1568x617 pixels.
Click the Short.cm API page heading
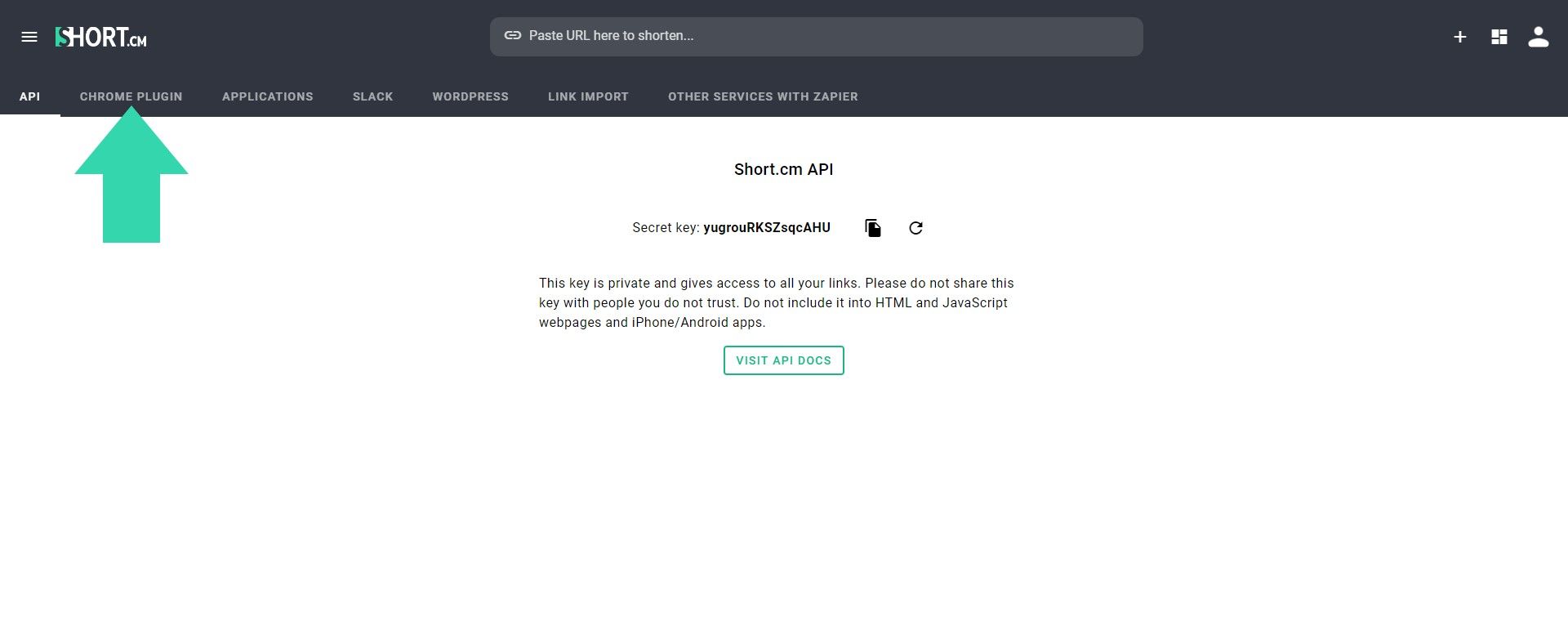click(783, 169)
